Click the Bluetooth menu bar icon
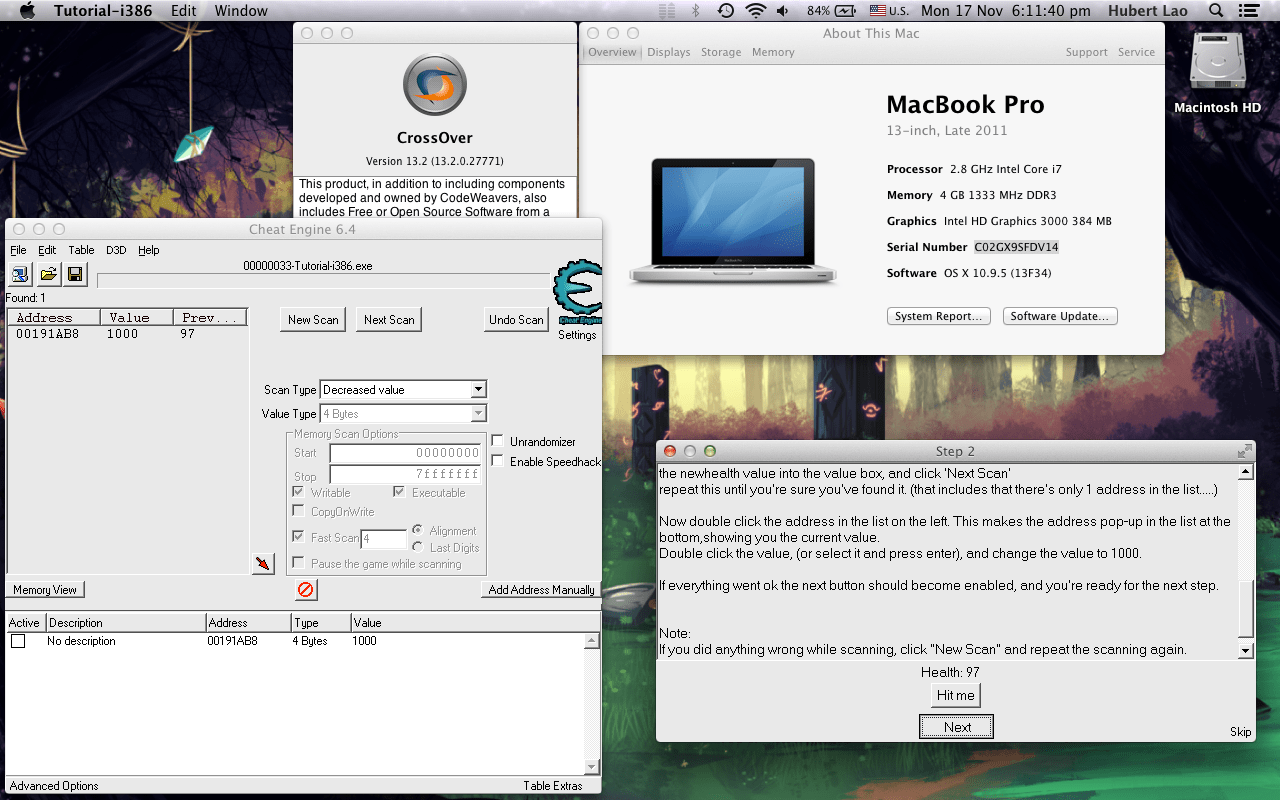This screenshot has width=1280, height=800. (x=695, y=10)
